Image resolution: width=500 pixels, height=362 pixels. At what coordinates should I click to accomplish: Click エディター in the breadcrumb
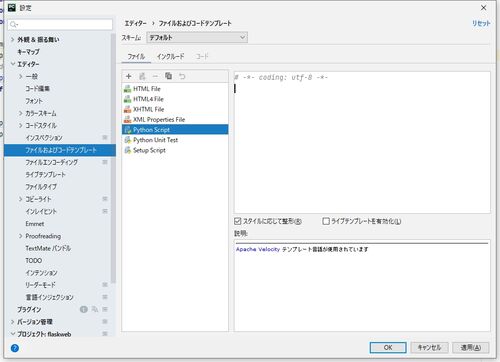[x=135, y=23]
